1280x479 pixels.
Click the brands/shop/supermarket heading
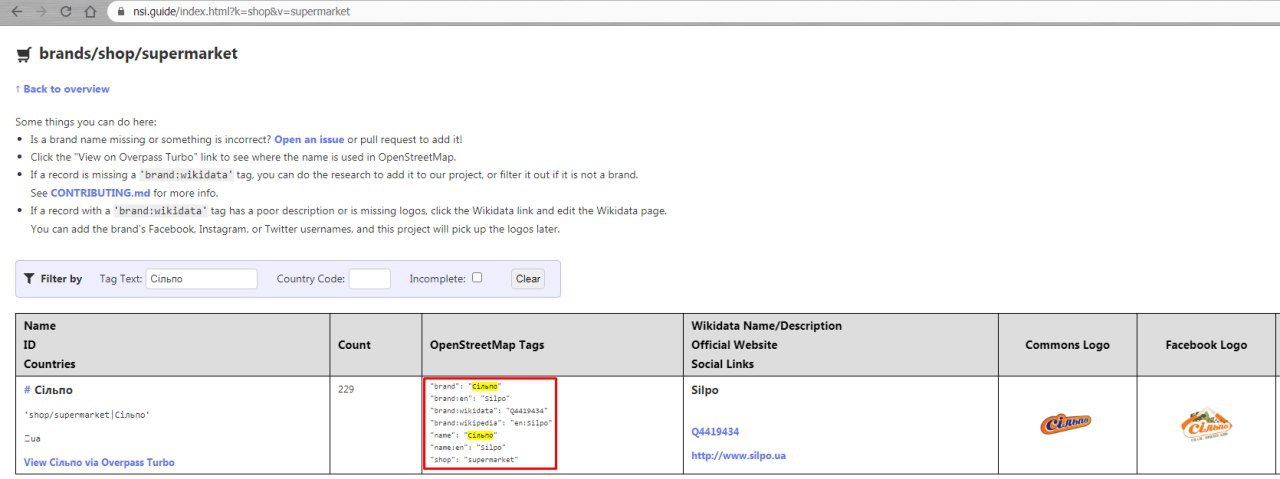pos(138,54)
